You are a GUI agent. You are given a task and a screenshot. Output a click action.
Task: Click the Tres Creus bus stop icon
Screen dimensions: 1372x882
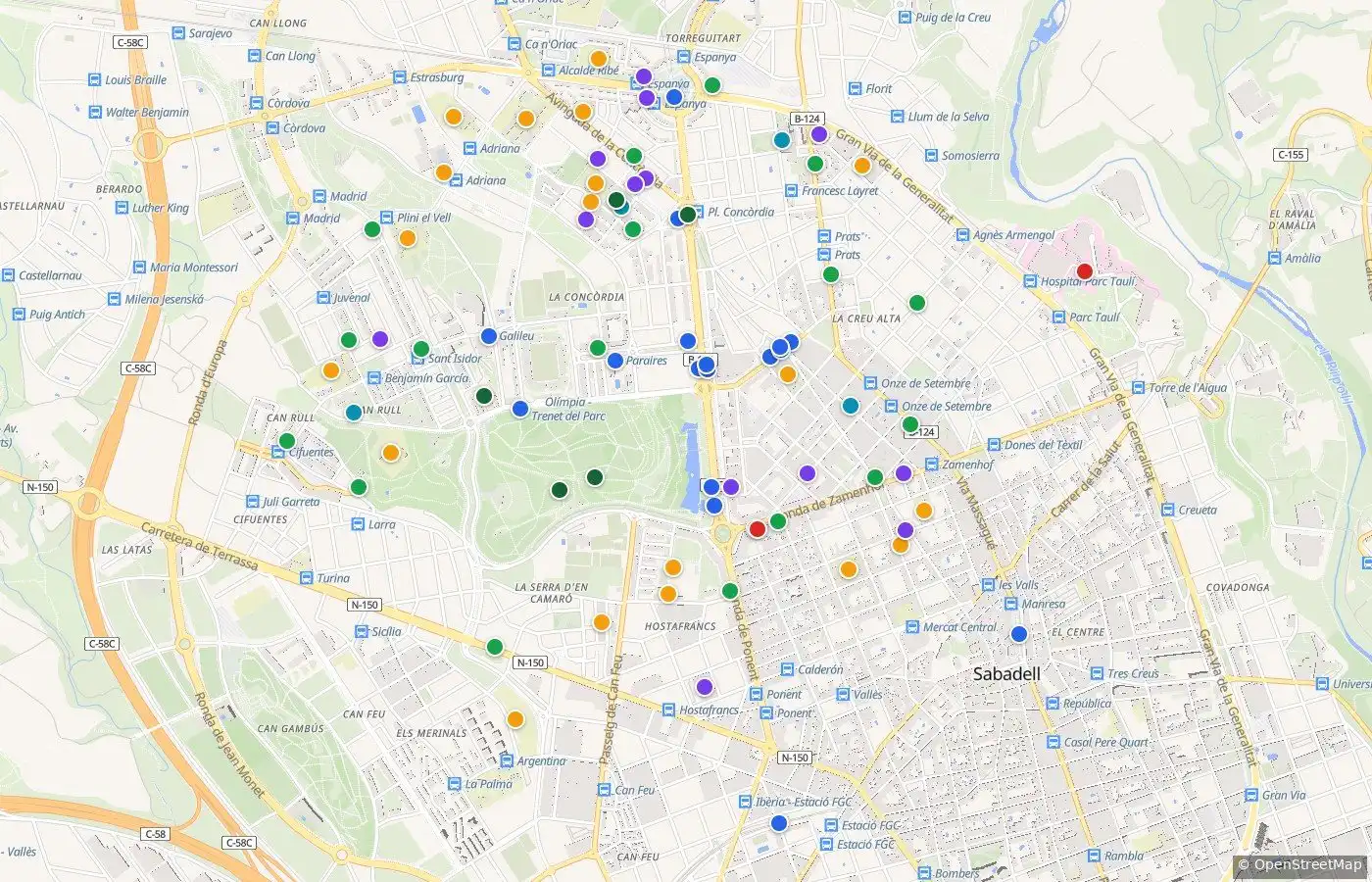1098,674
